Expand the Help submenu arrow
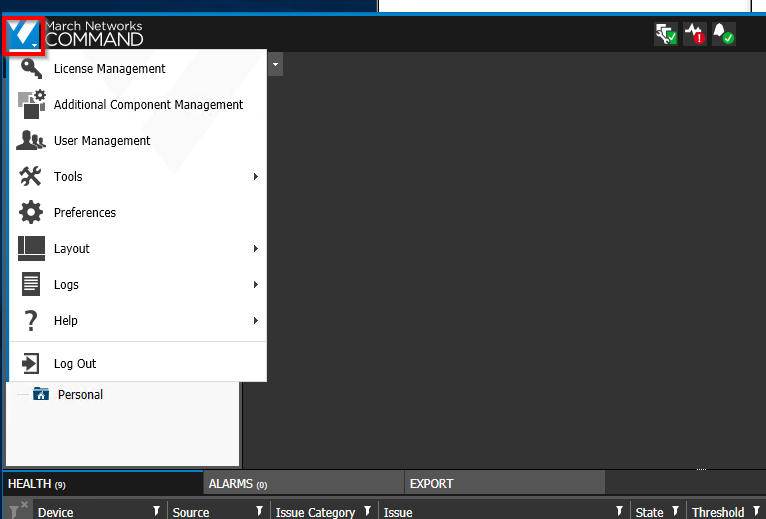The height and width of the screenshot is (519, 766). (x=255, y=321)
